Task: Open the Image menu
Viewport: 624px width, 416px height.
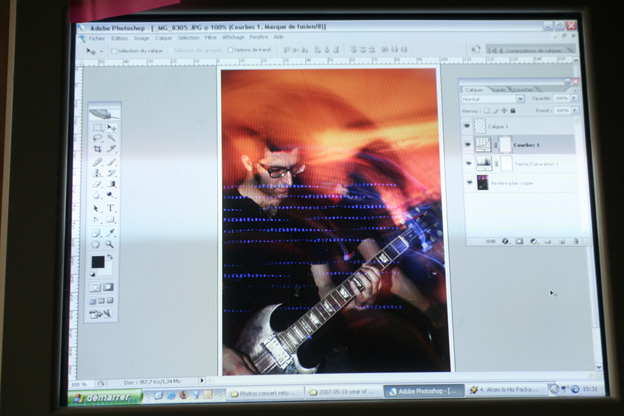Action: point(141,38)
